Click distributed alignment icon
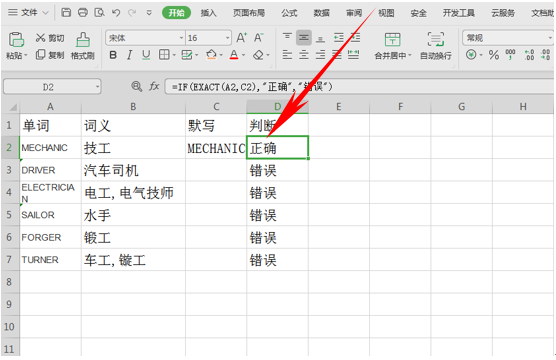Viewport: 556px width, 360px height. (x=354, y=55)
